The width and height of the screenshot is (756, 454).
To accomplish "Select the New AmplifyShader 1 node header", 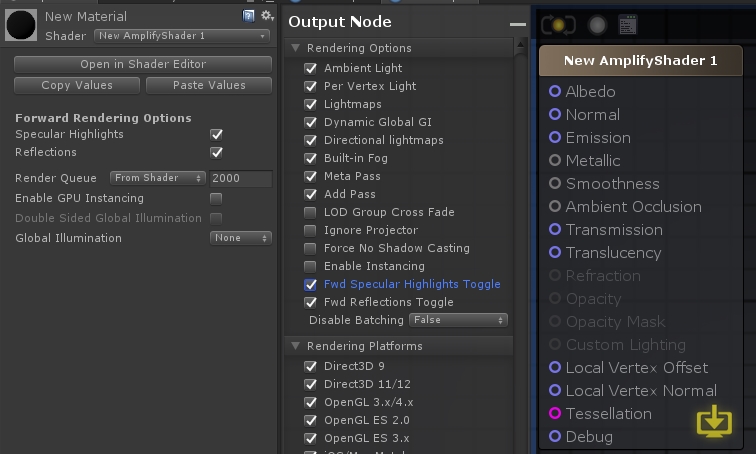I will point(640,61).
